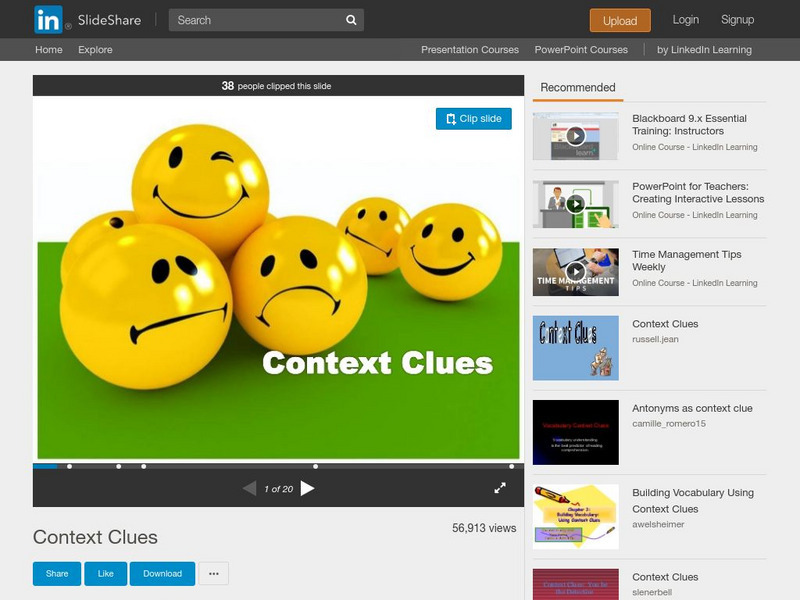Go to Home in navigation bar
The width and height of the screenshot is (800, 600).
coord(48,49)
